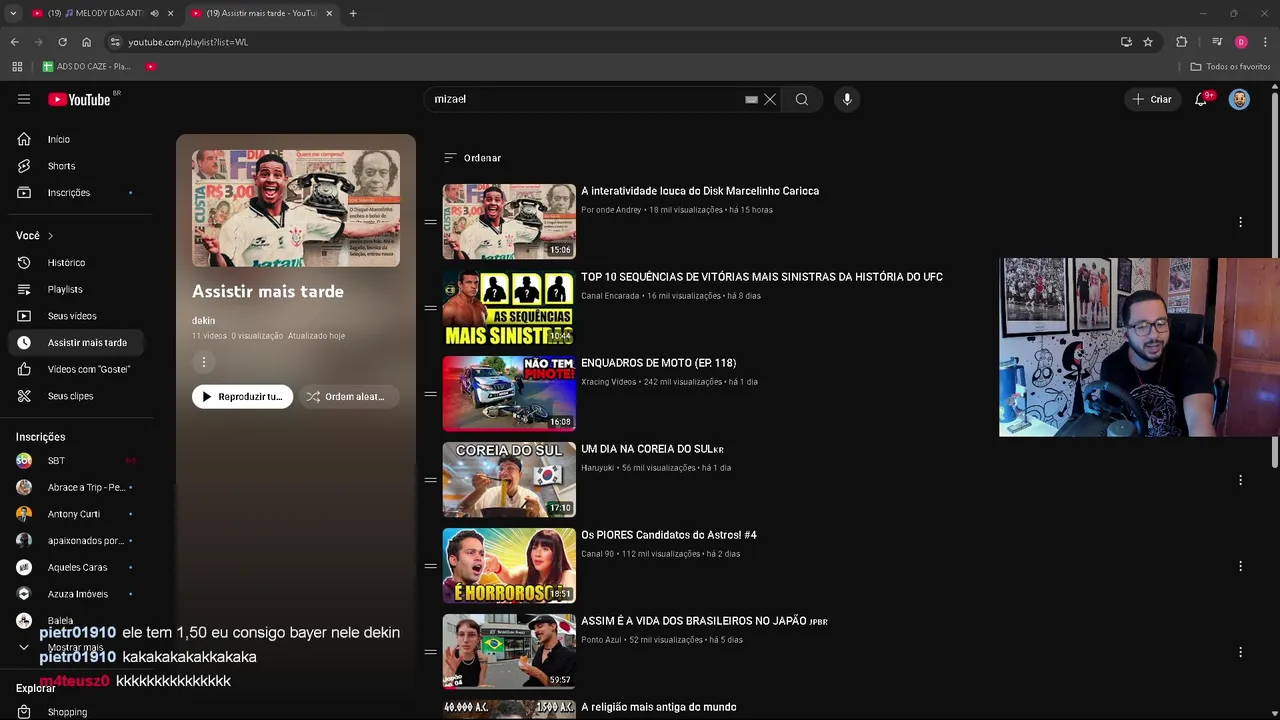Click browser home button
The image size is (1280, 720).
86,42
